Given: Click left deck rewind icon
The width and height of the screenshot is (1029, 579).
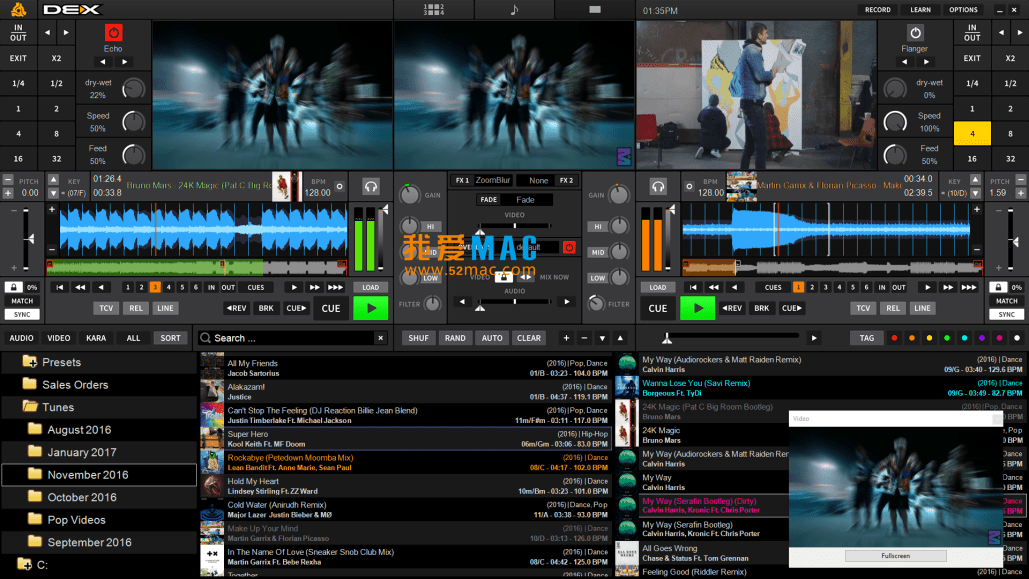Looking at the screenshot, I should click(80, 288).
